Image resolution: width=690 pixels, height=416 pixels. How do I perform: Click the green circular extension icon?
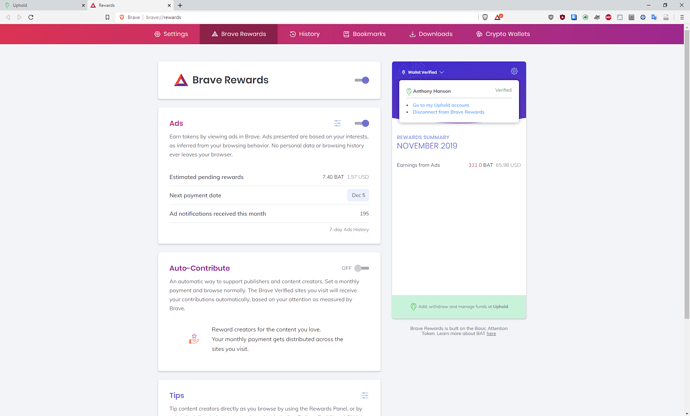(x=585, y=17)
